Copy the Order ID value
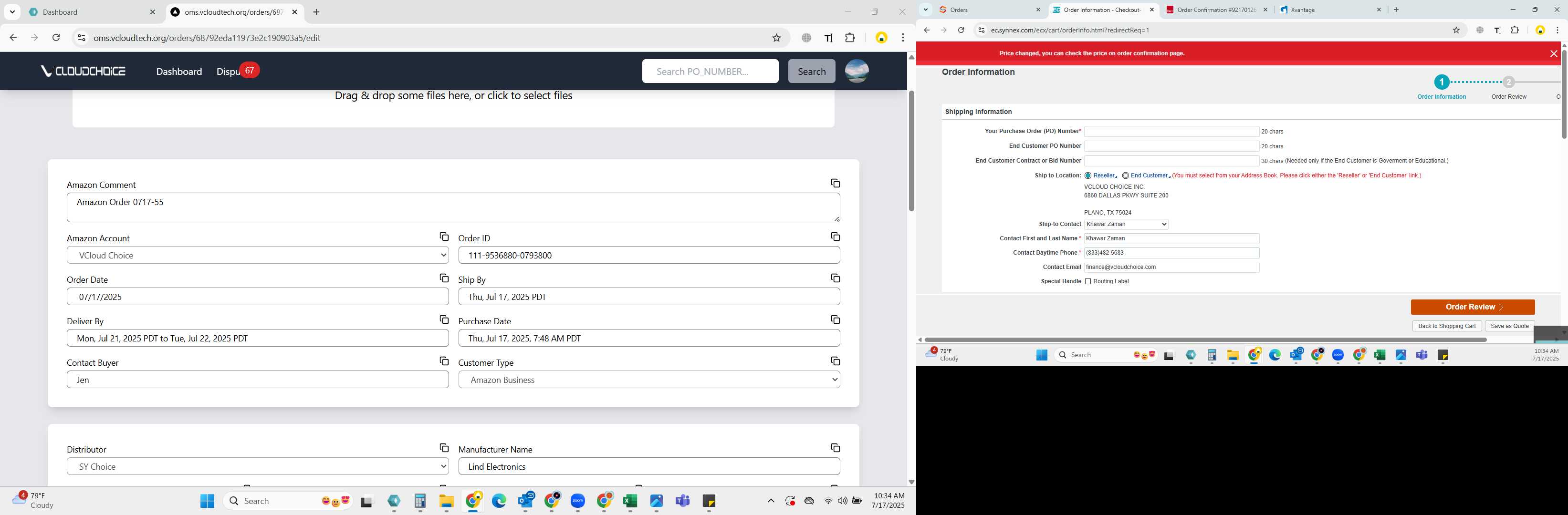 tap(835, 237)
